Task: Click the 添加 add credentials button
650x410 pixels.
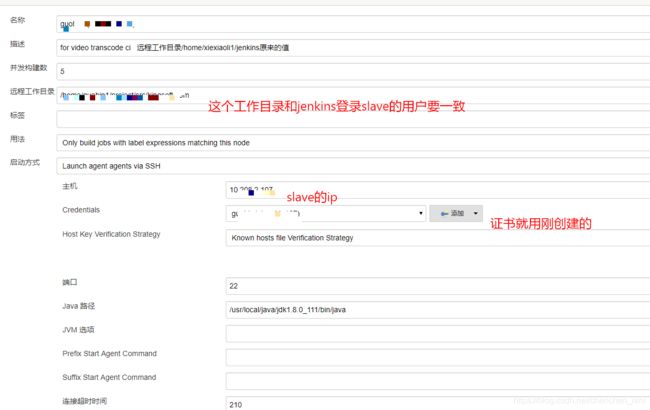Action: pos(457,214)
